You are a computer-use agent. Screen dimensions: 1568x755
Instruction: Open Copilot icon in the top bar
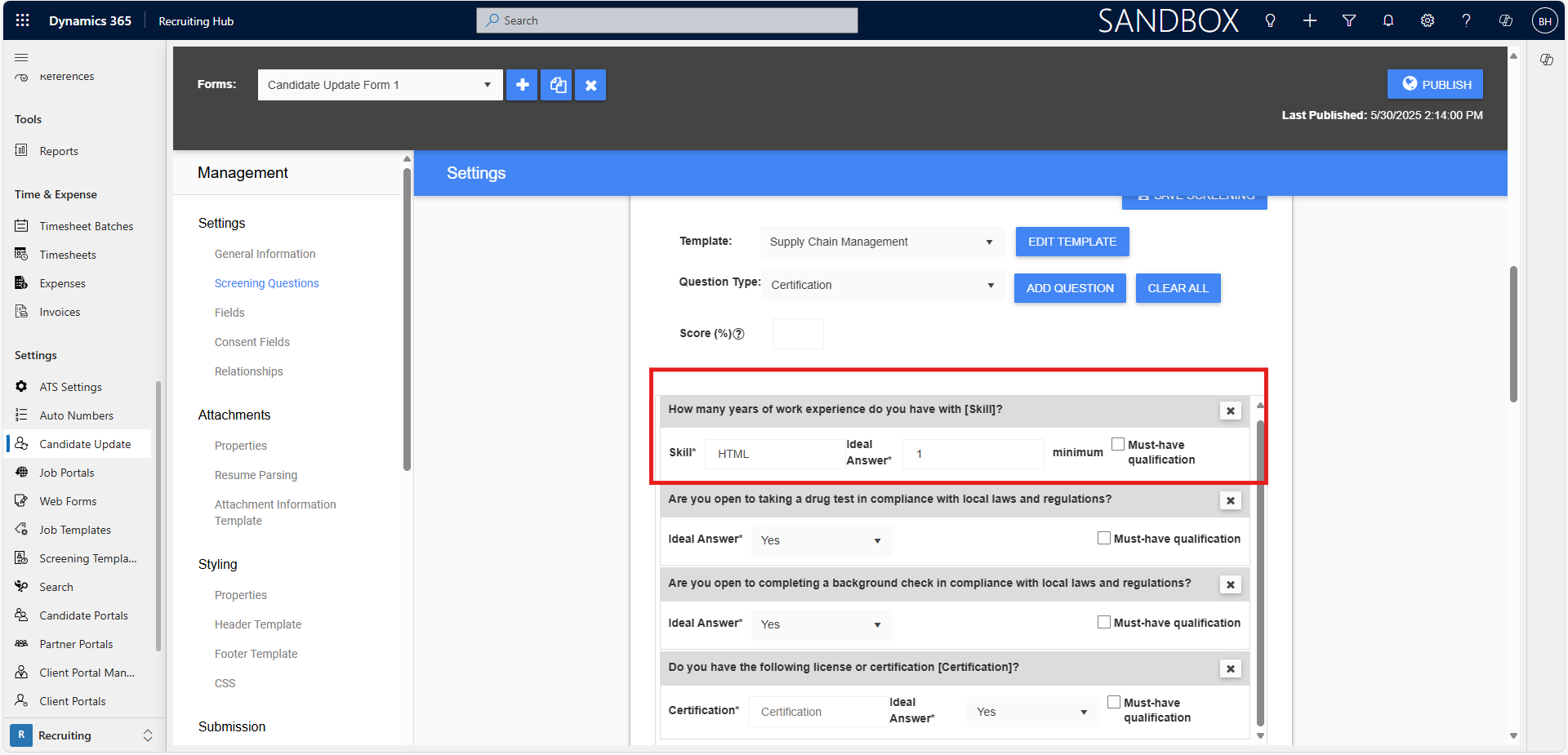click(x=1506, y=20)
